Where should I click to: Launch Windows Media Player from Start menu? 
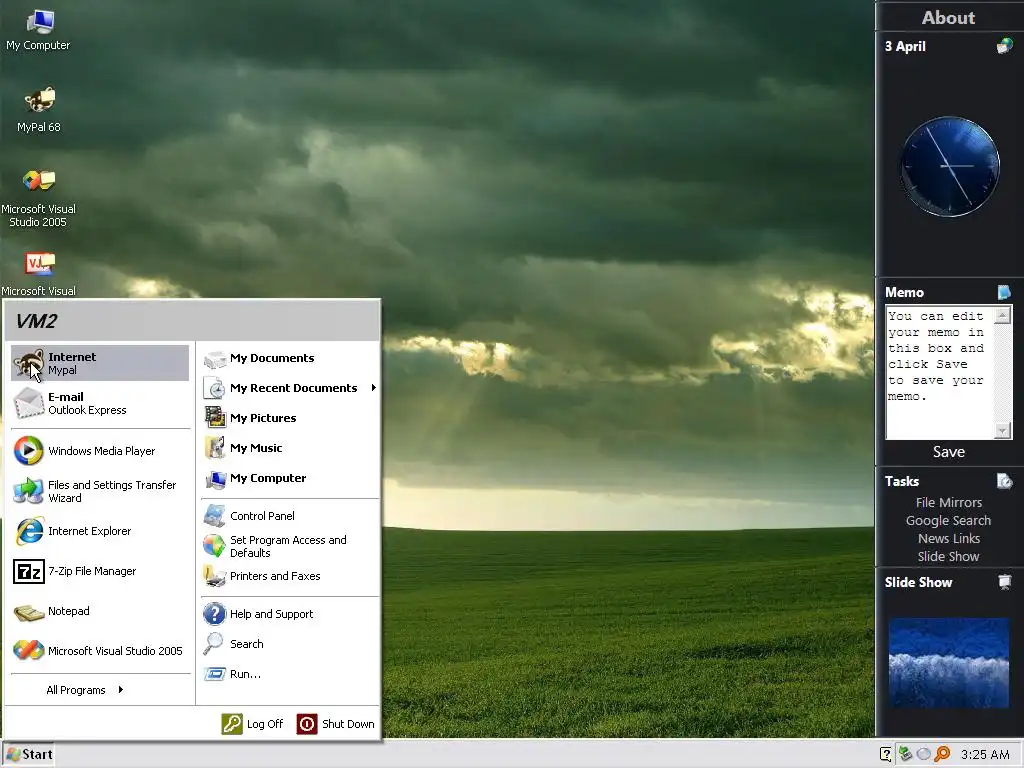tap(100, 451)
